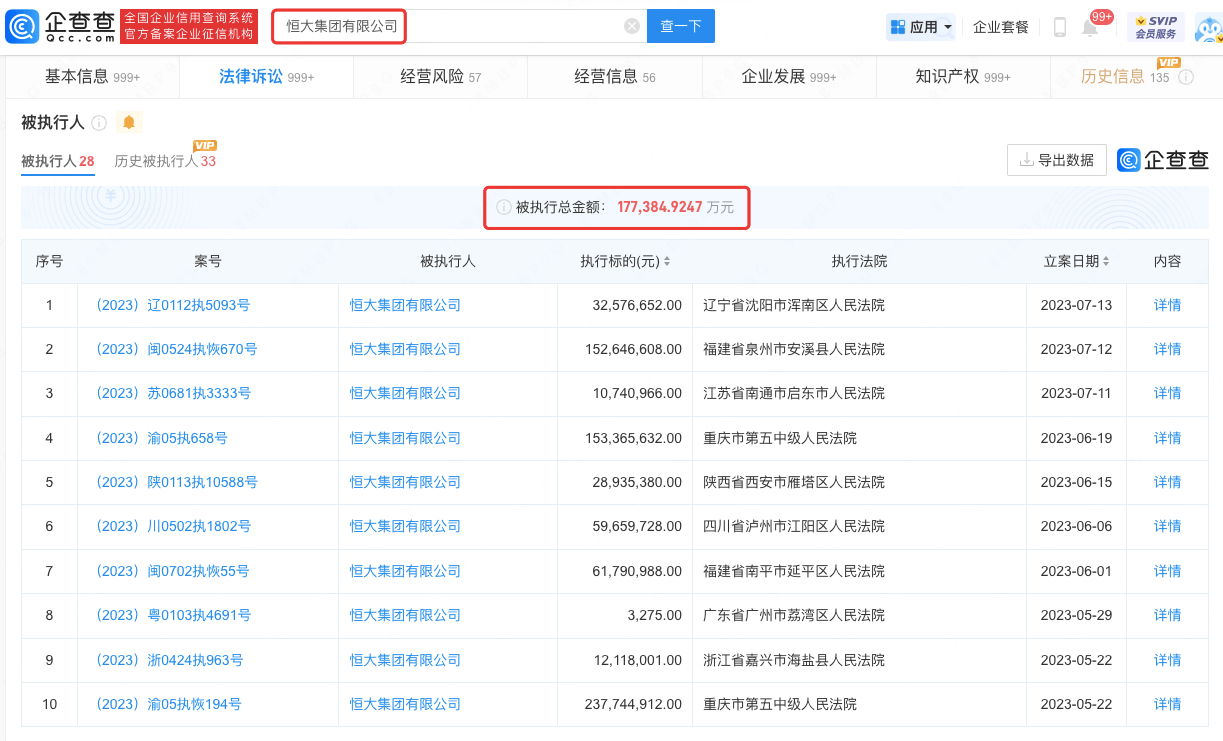Click court 重庆市第五中级人民法院 in row 4
The image size is (1223, 741).
(780, 438)
